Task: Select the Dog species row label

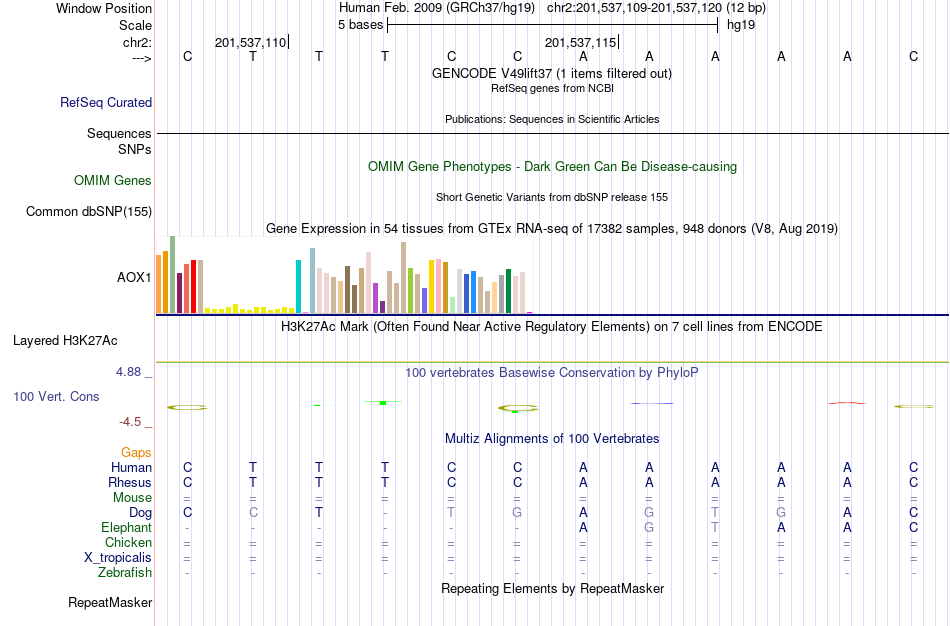Action: coord(141,513)
